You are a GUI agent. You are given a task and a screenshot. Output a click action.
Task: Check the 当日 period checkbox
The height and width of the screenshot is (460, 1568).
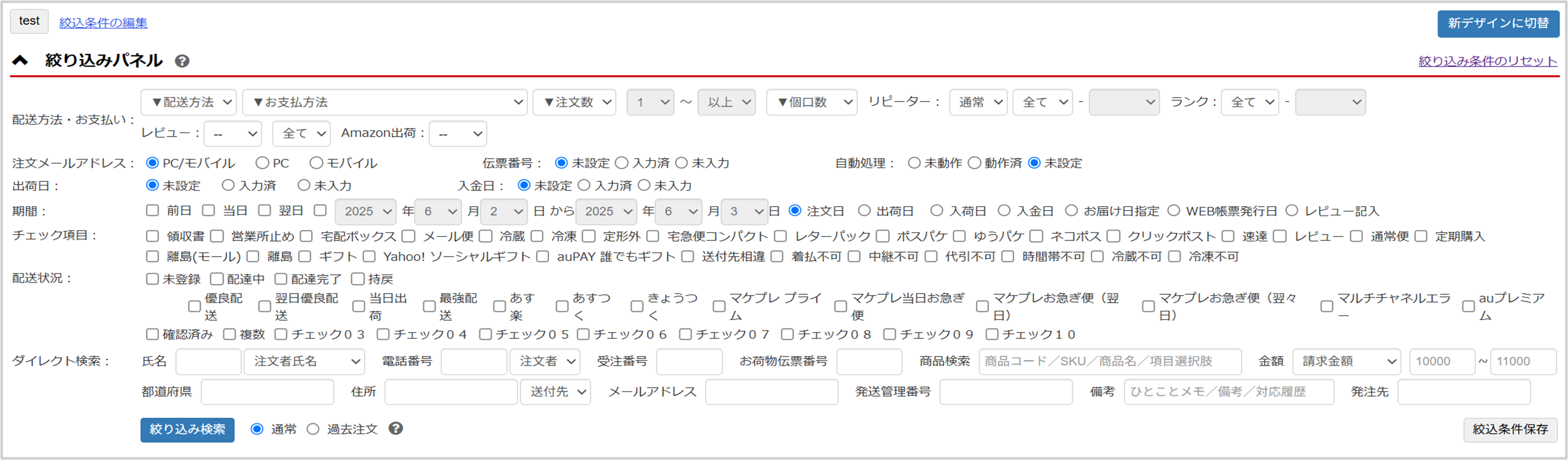coord(208,211)
